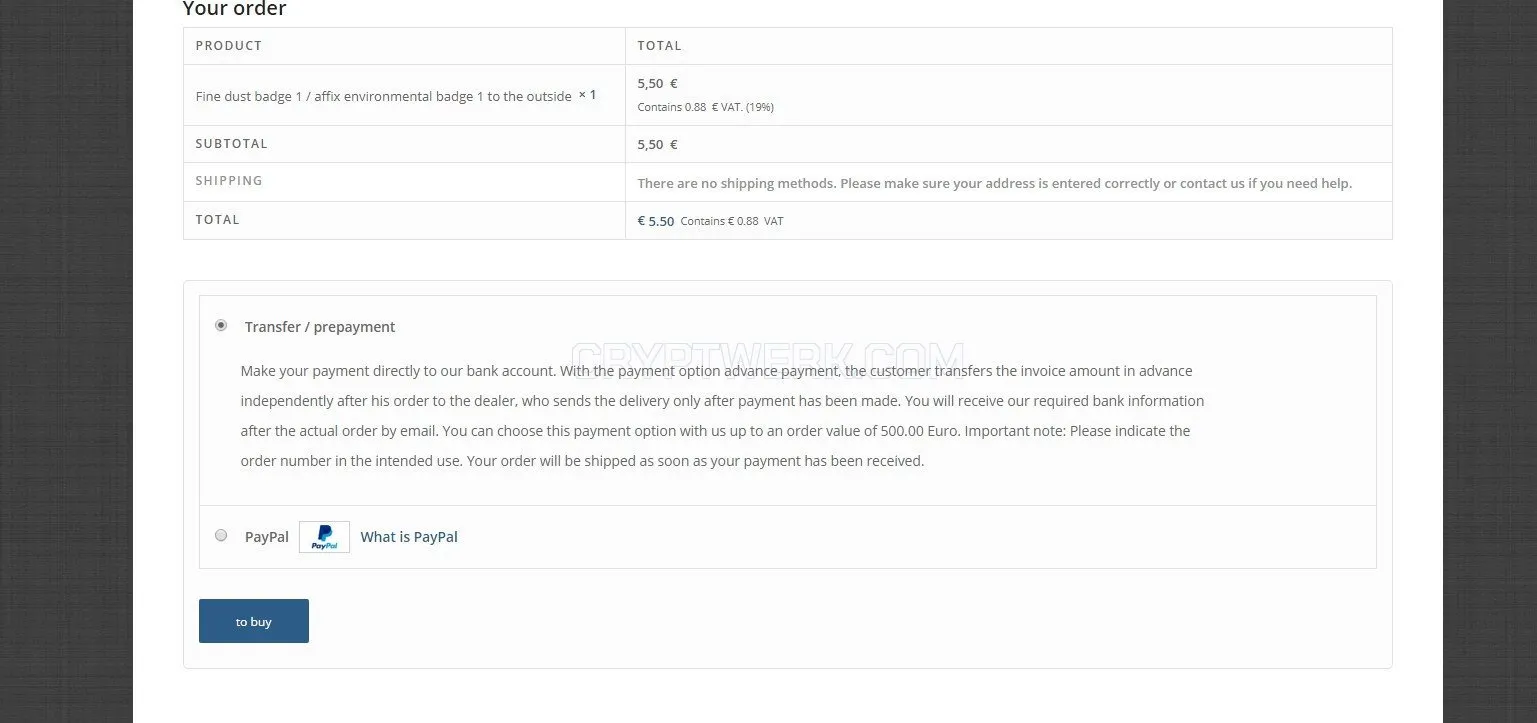Click the Contains 0.88 € VAT (19%) note
1537x723 pixels.
click(x=706, y=107)
